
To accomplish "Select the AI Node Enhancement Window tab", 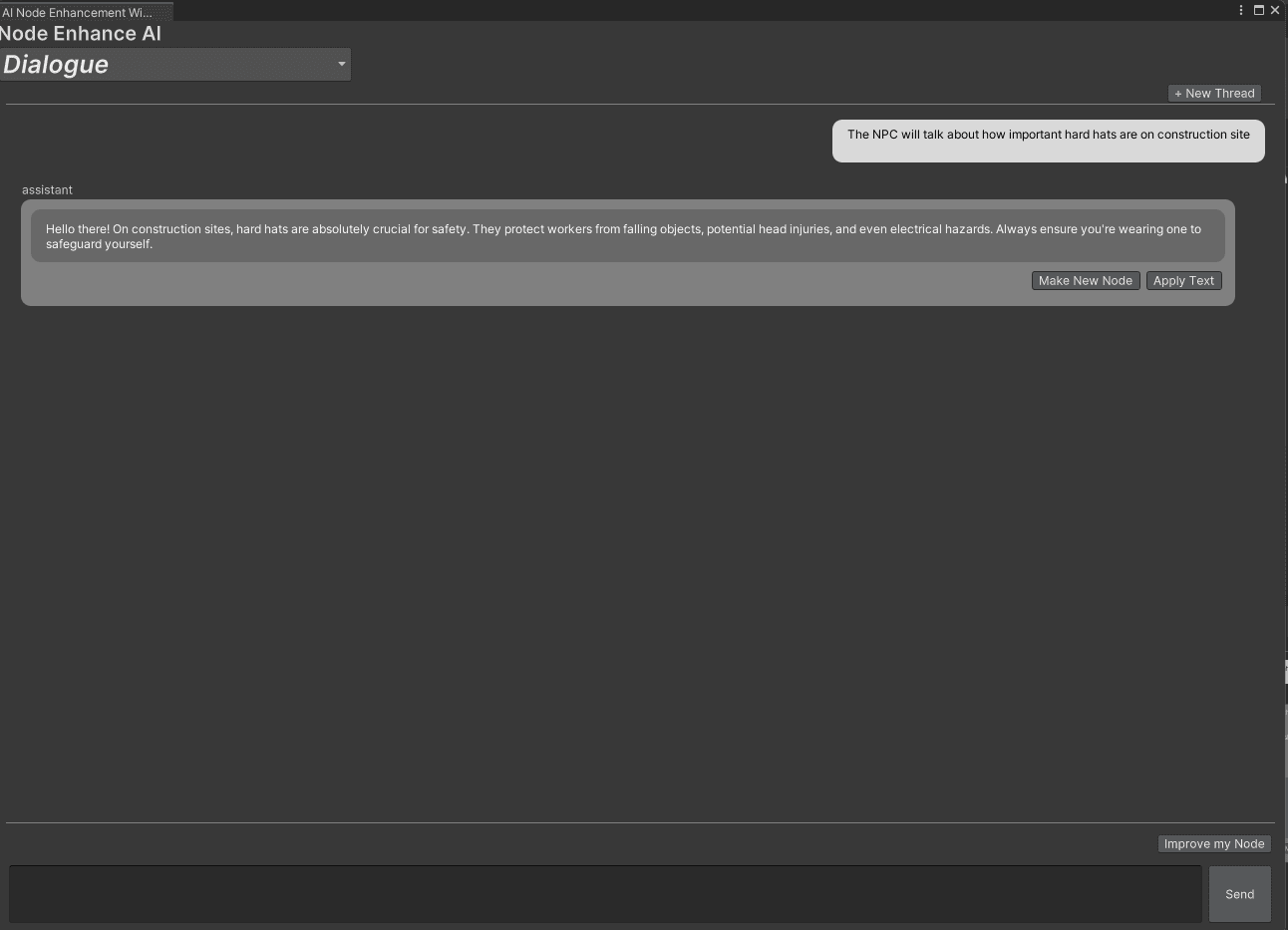I will (86, 12).
